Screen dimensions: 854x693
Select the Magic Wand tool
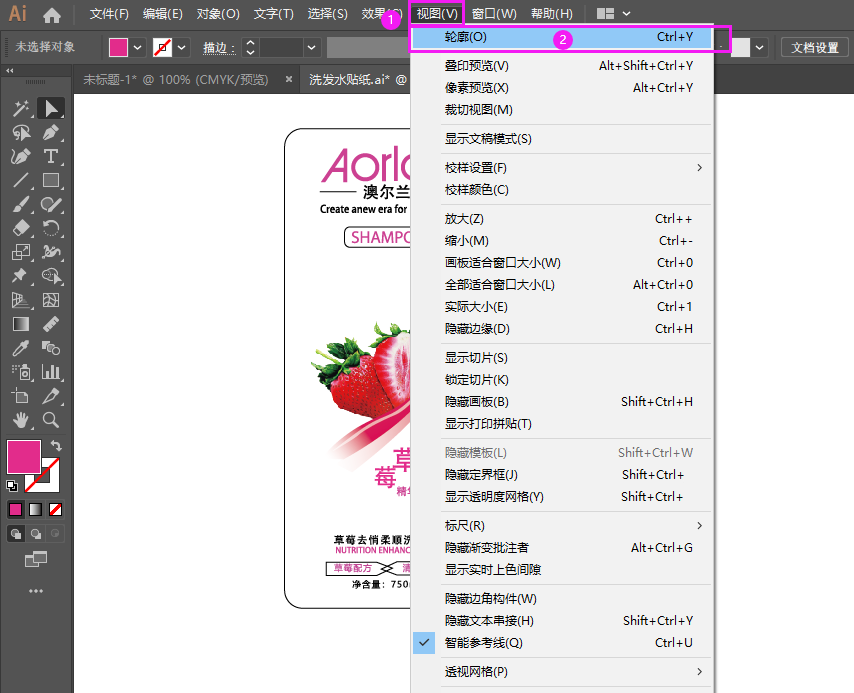point(21,109)
